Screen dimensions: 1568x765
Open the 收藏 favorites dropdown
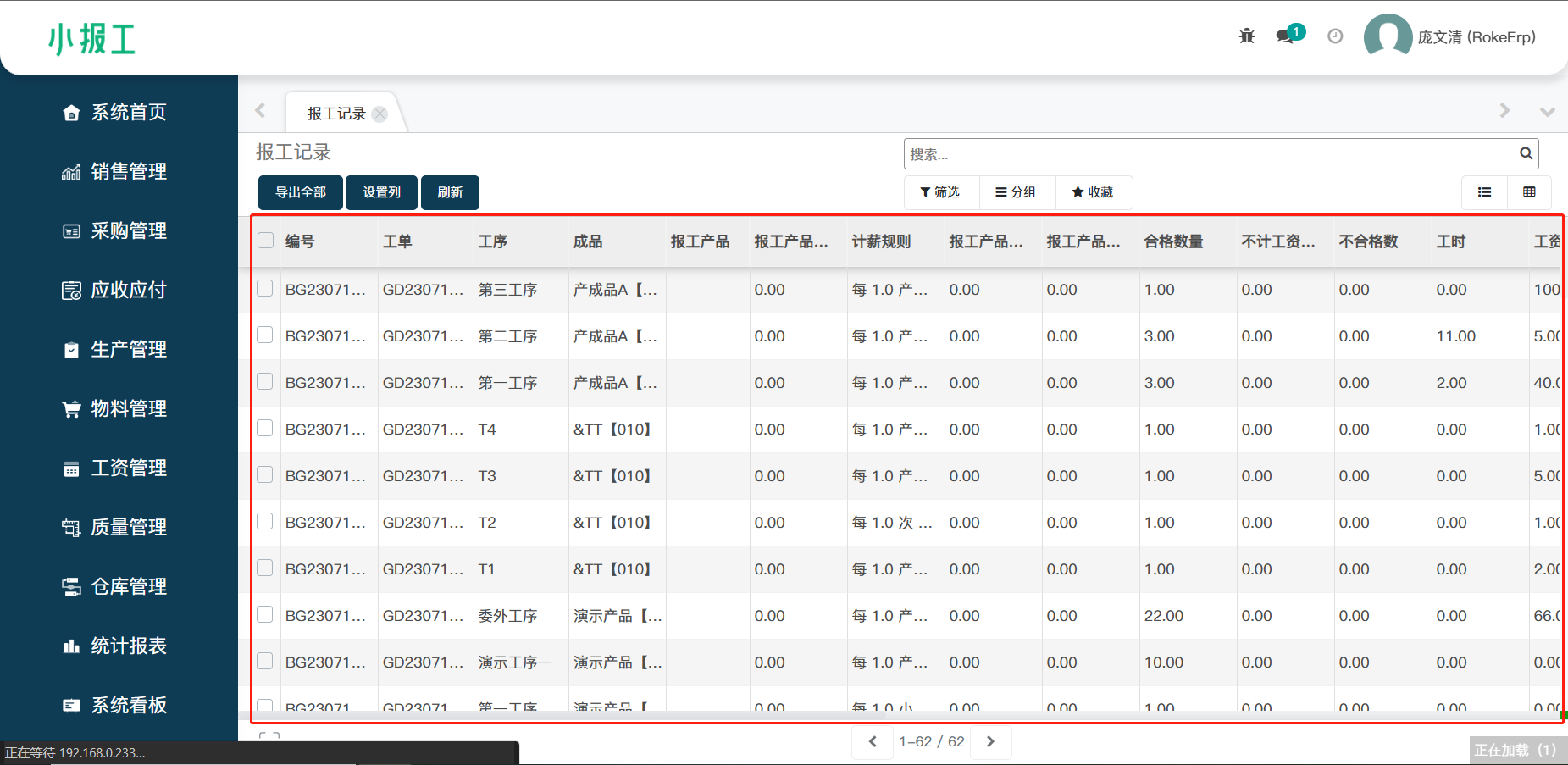[x=1093, y=192]
